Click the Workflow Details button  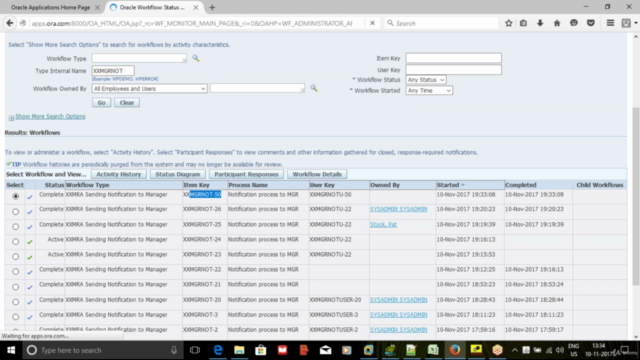[317, 174]
